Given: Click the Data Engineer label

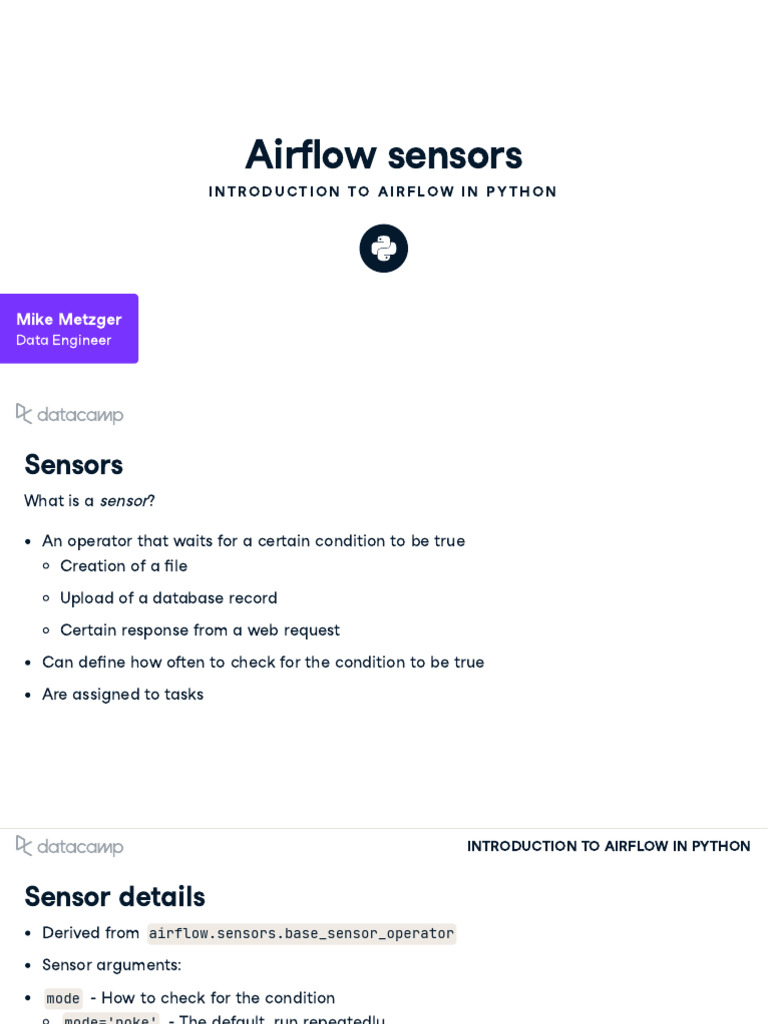Looking at the screenshot, I should tap(63, 340).
